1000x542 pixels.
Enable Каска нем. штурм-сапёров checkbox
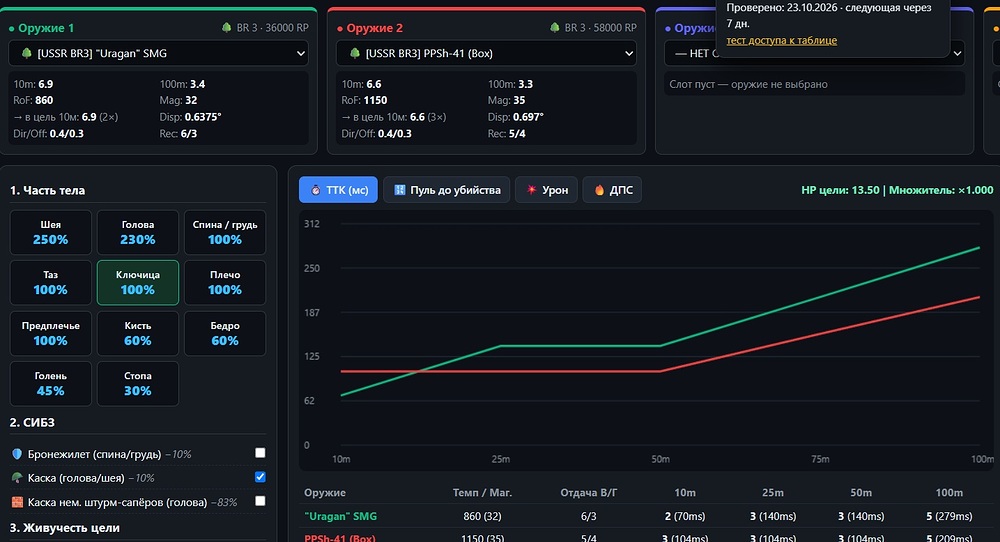click(260, 501)
